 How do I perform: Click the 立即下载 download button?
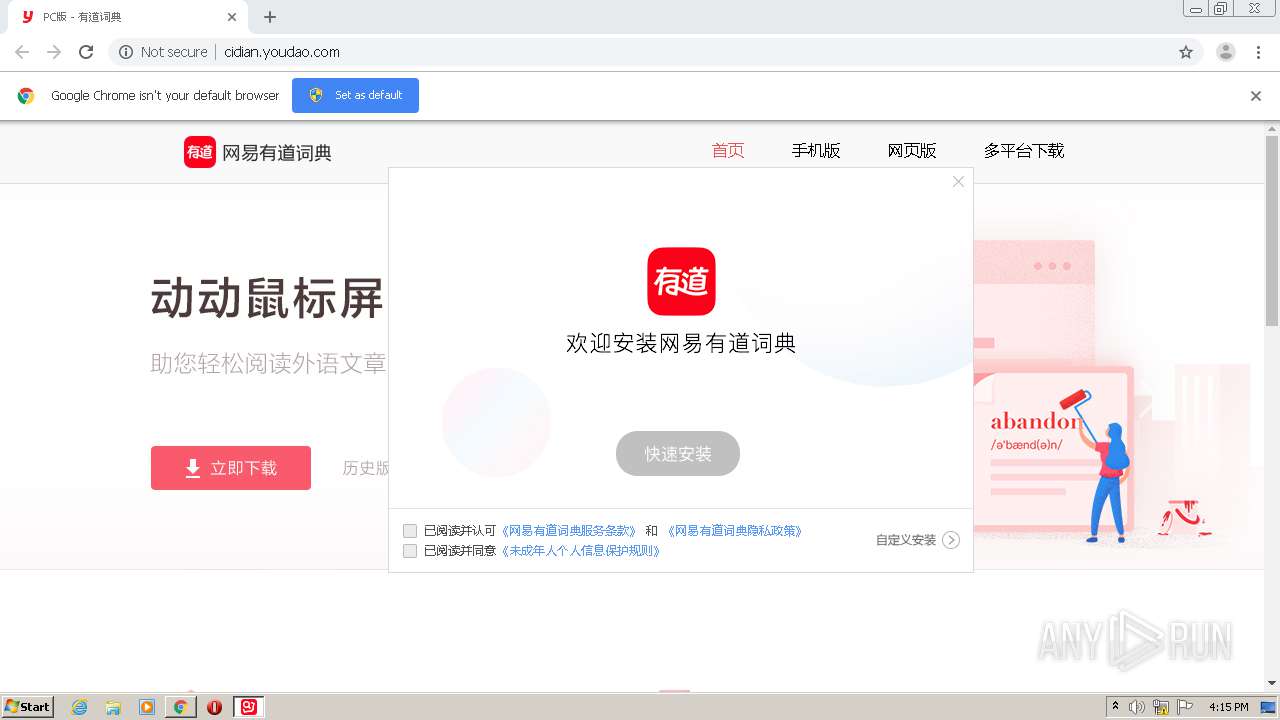(231, 468)
